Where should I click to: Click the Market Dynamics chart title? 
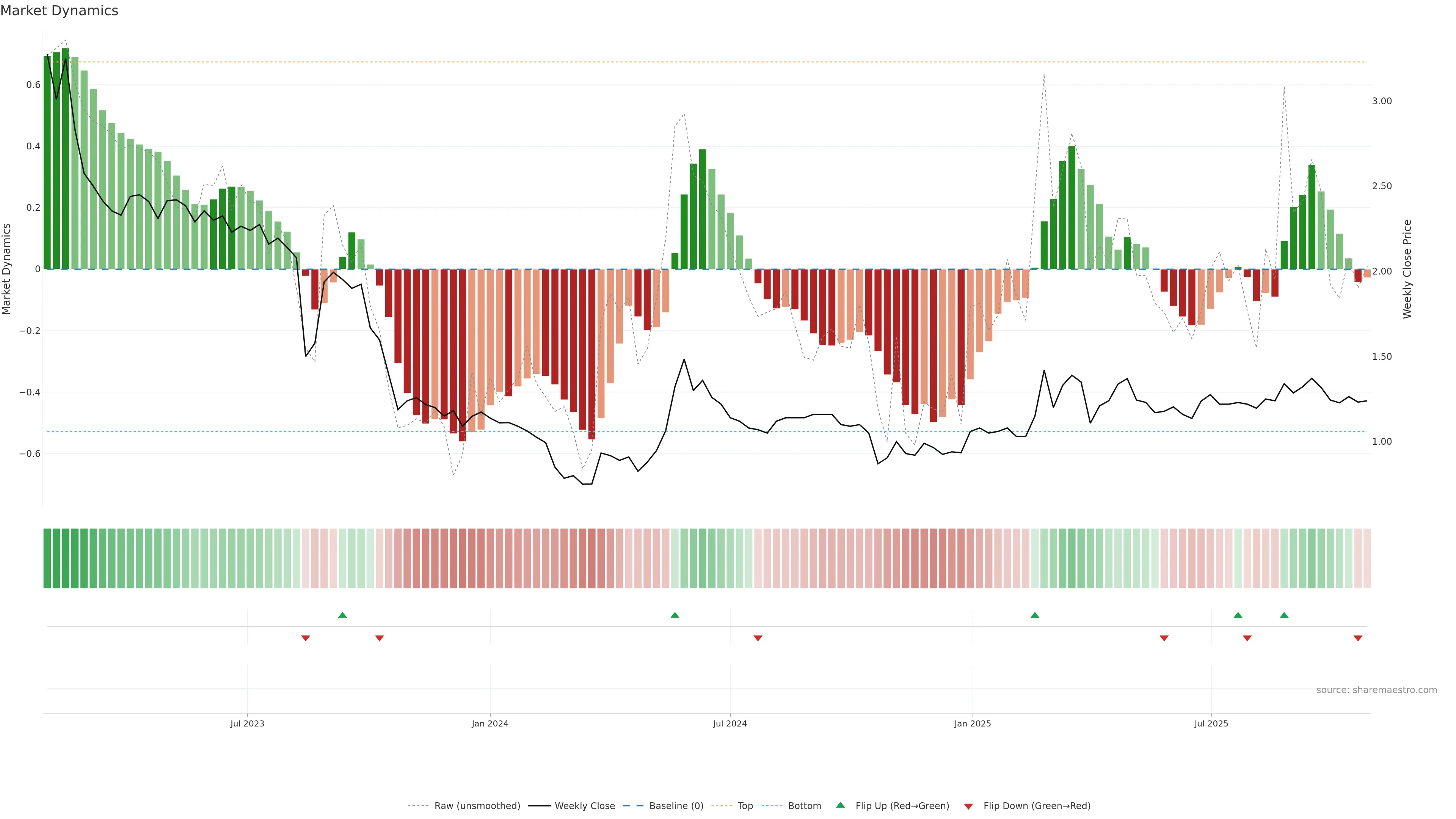60,11
